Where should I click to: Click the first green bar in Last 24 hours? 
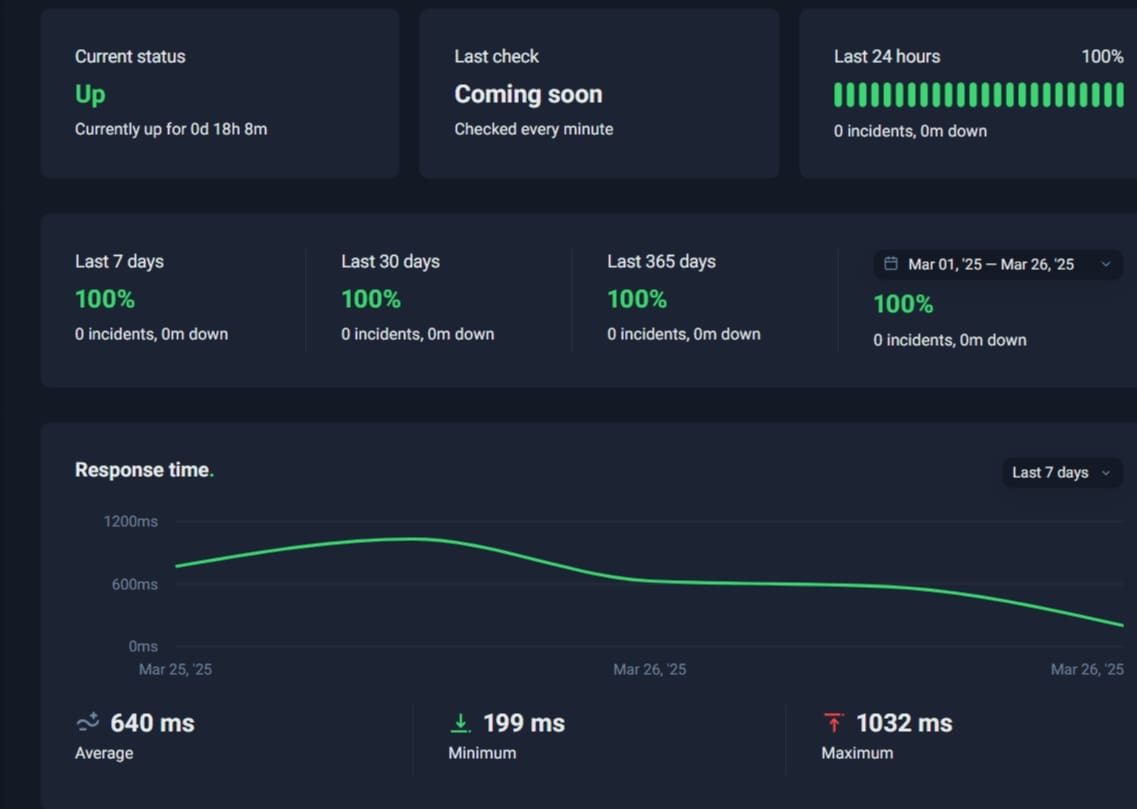[x=839, y=95]
